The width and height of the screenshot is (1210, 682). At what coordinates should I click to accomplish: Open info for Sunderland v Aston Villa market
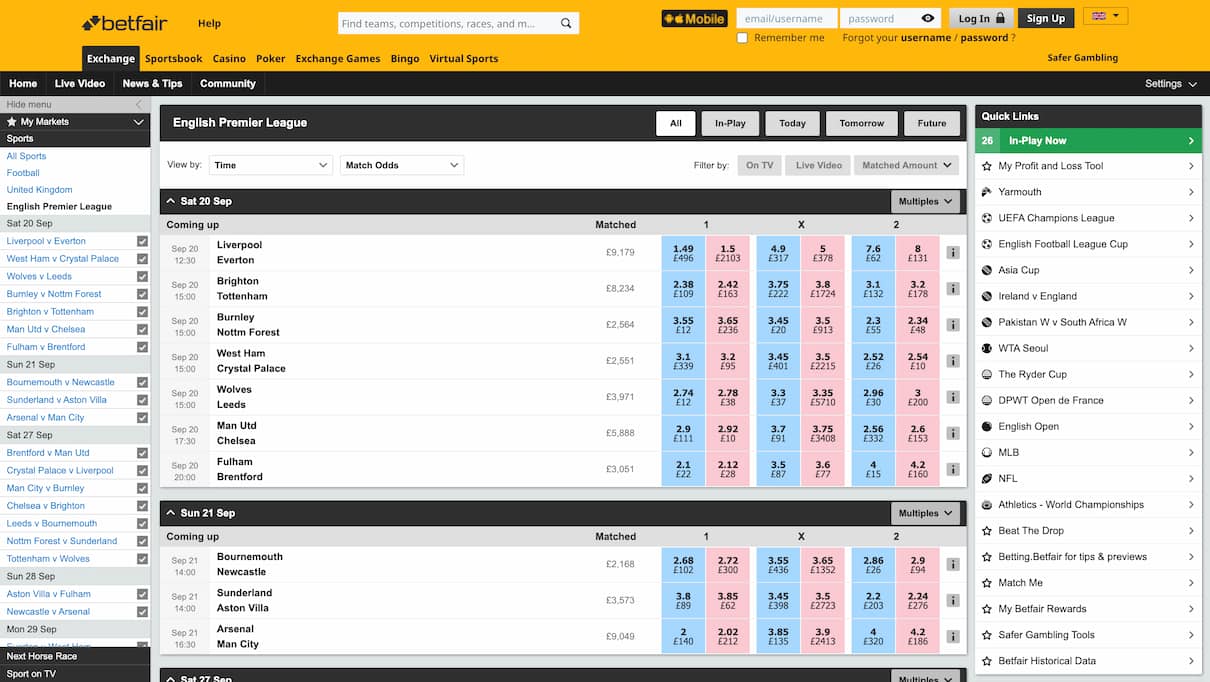tap(953, 601)
